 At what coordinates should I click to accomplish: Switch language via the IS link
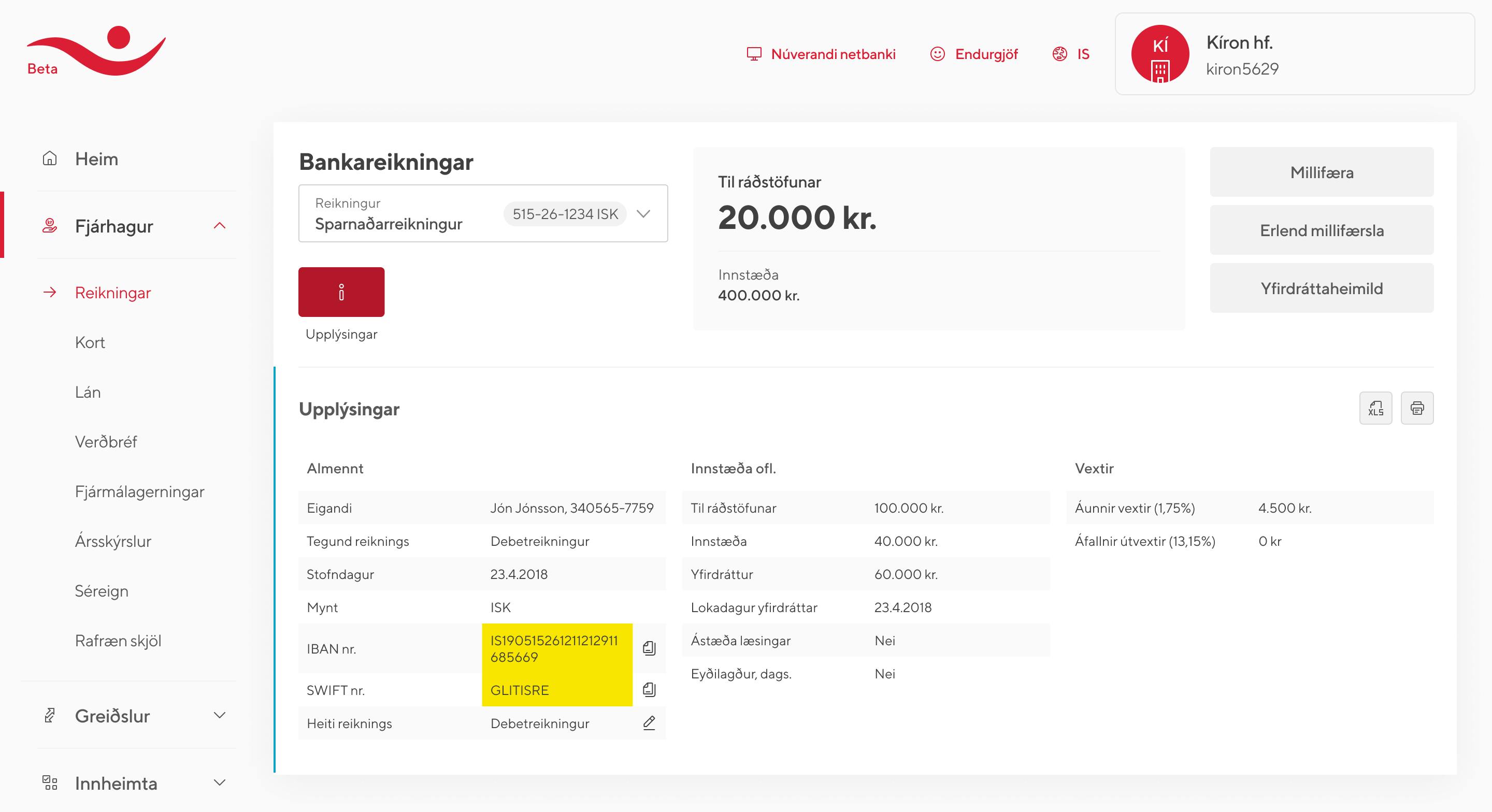pos(1071,54)
